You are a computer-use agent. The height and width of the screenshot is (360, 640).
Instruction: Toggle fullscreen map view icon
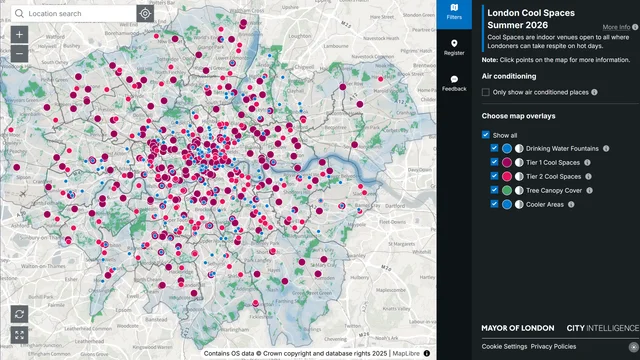tap(19, 335)
